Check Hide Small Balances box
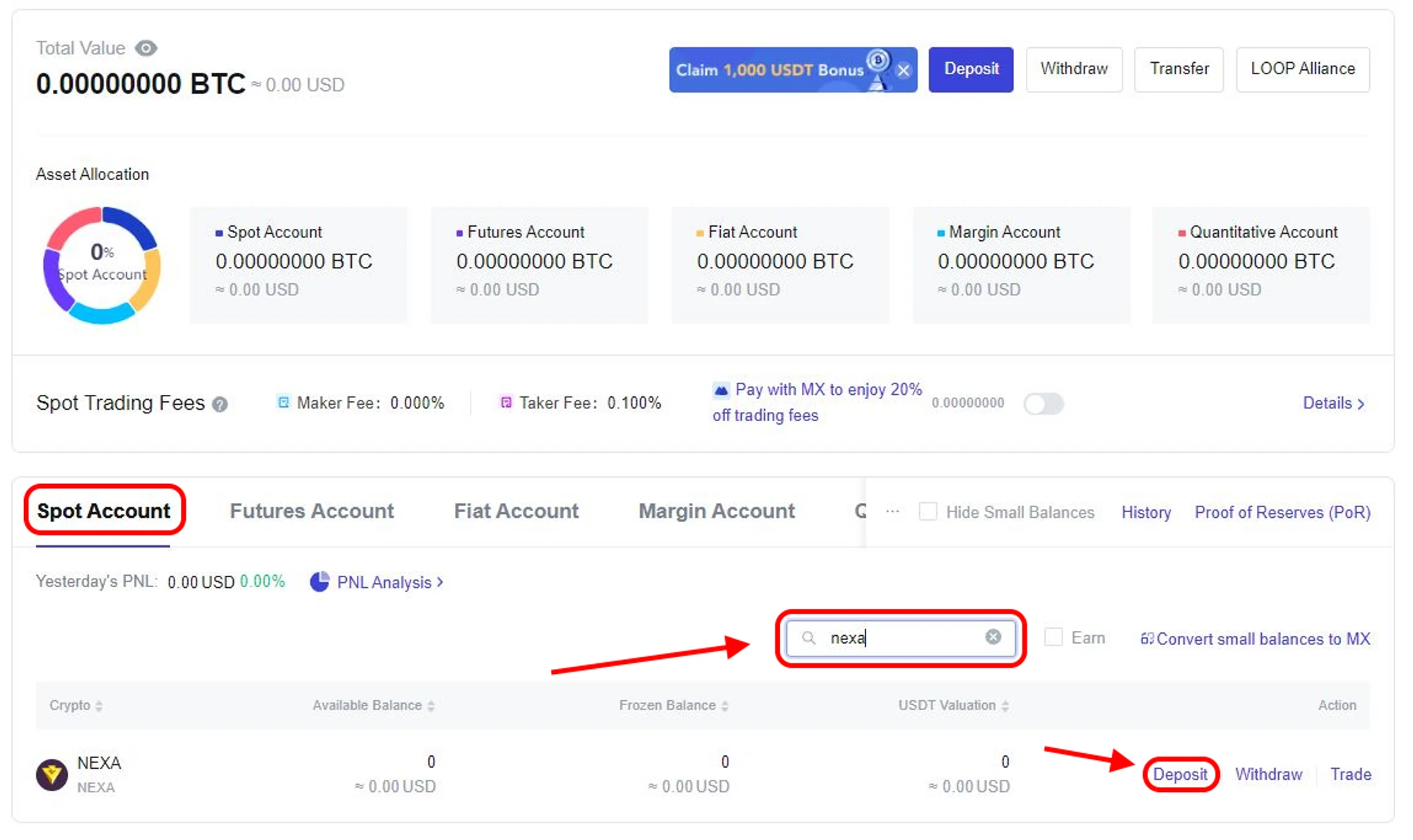The height and width of the screenshot is (840, 1413). pos(928,511)
